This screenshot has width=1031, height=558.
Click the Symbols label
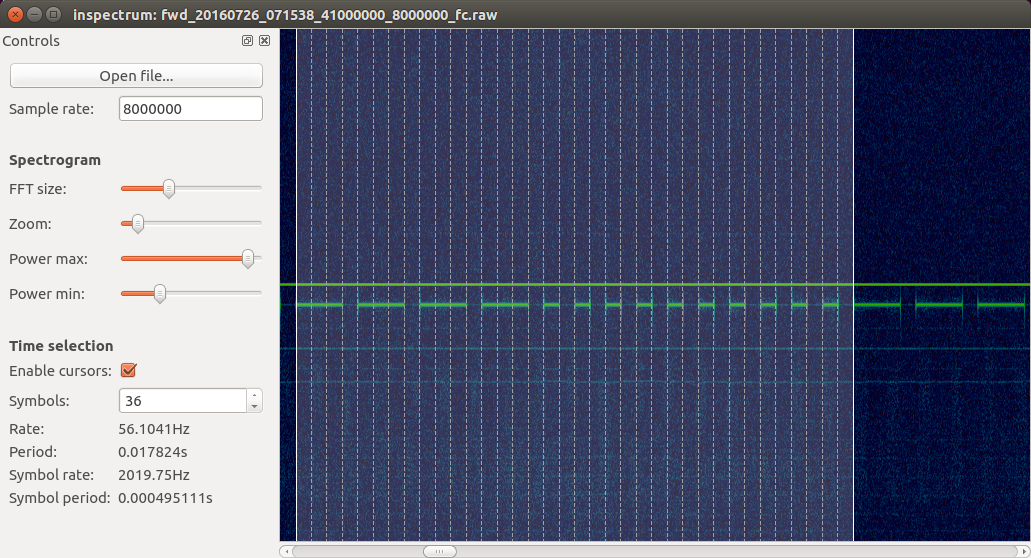(39, 401)
